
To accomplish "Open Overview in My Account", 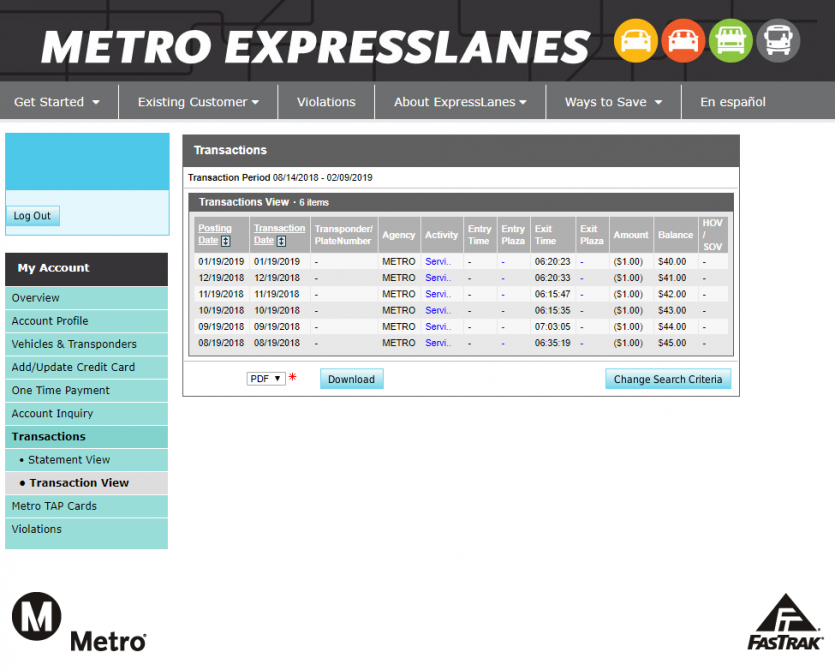I will (x=86, y=298).
